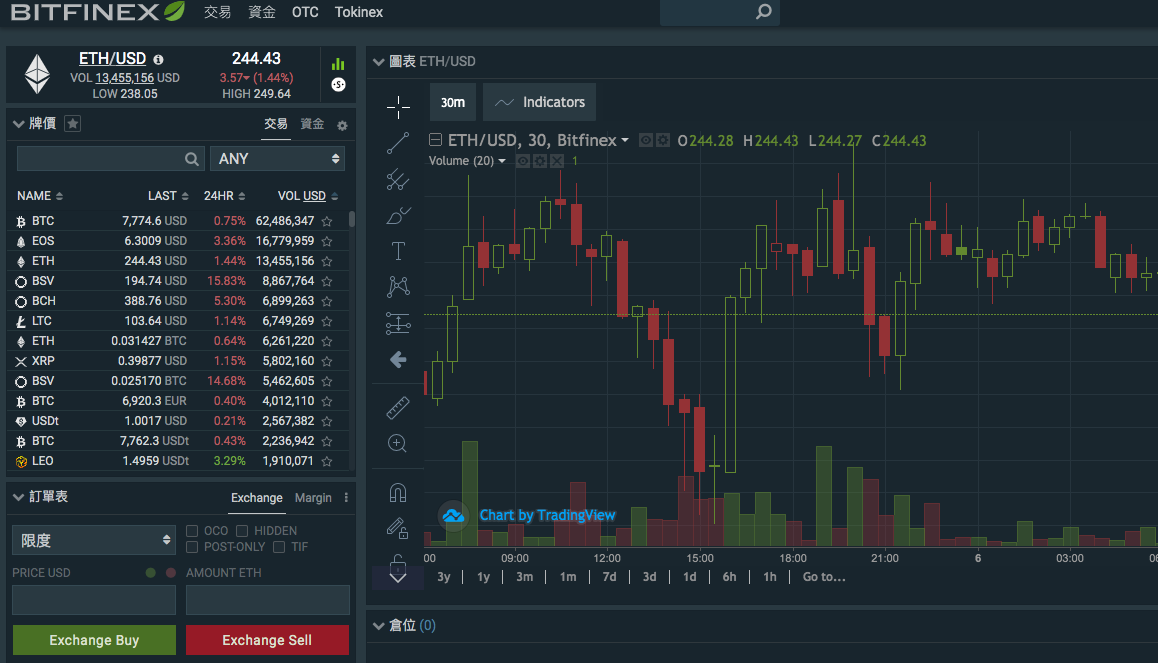The width and height of the screenshot is (1158, 663).
Task: Expand the bottom chevron of drawing toolbar
Action: [x=397, y=577]
